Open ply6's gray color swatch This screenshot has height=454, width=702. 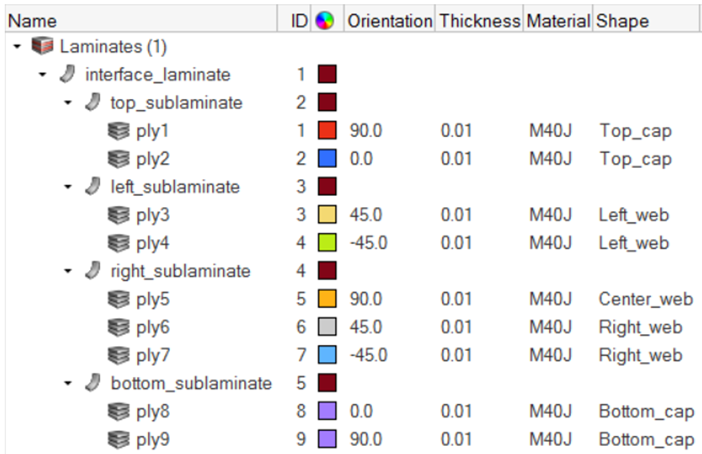[327, 327]
